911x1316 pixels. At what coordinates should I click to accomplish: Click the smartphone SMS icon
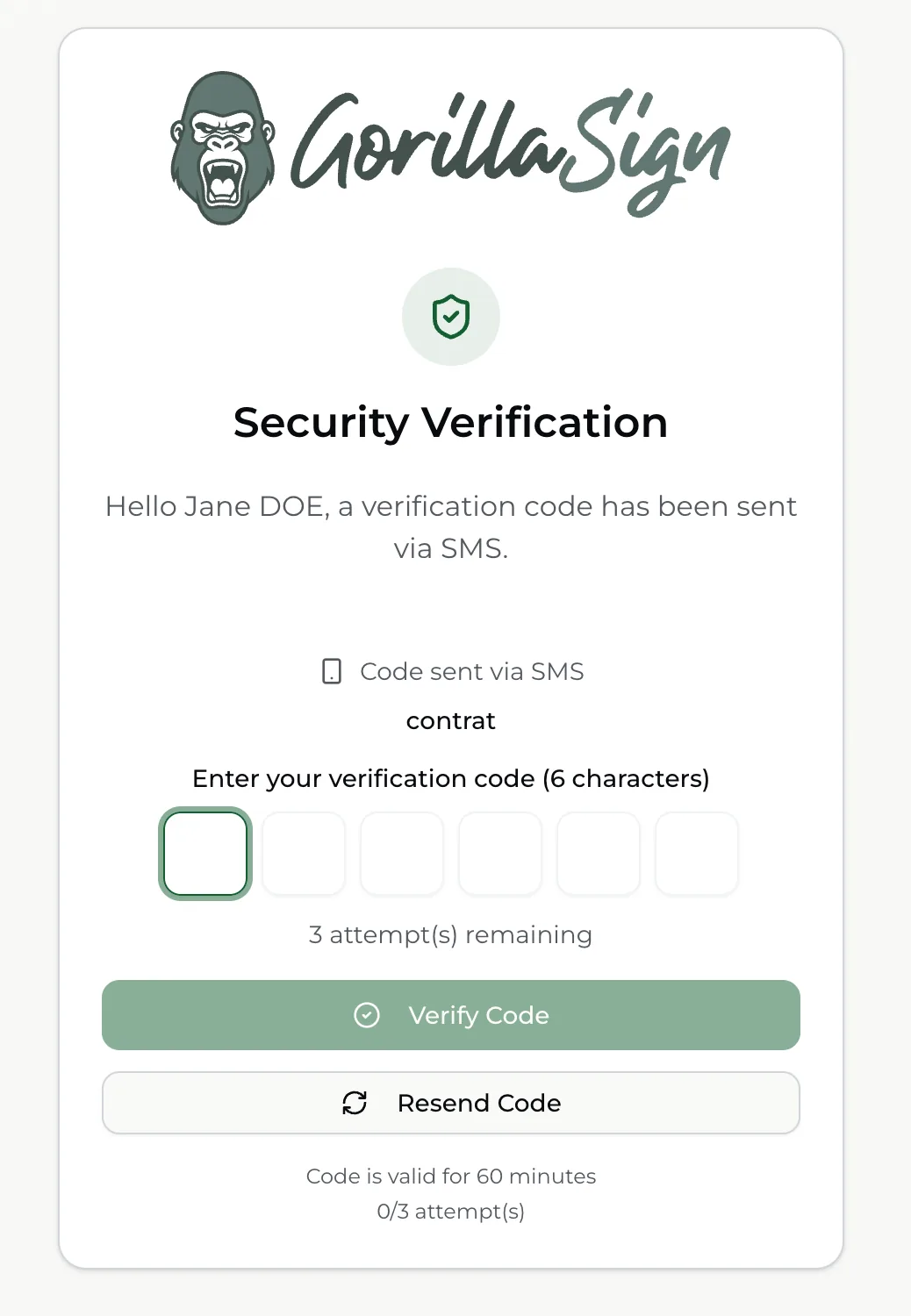point(332,671)
